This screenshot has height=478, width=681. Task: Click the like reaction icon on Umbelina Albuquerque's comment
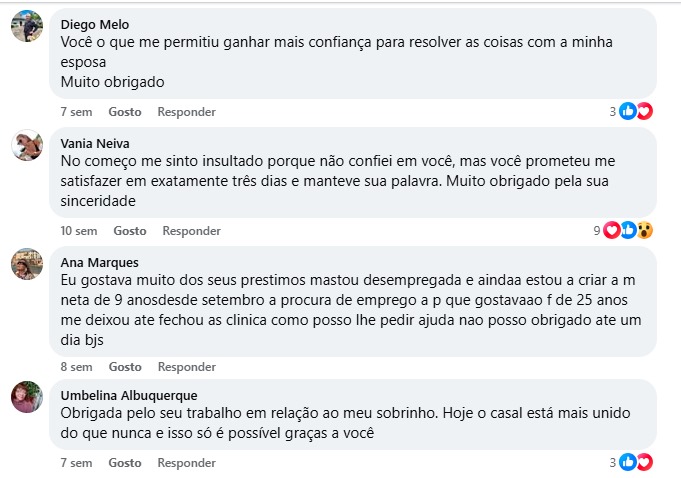(x=628, y=462)
